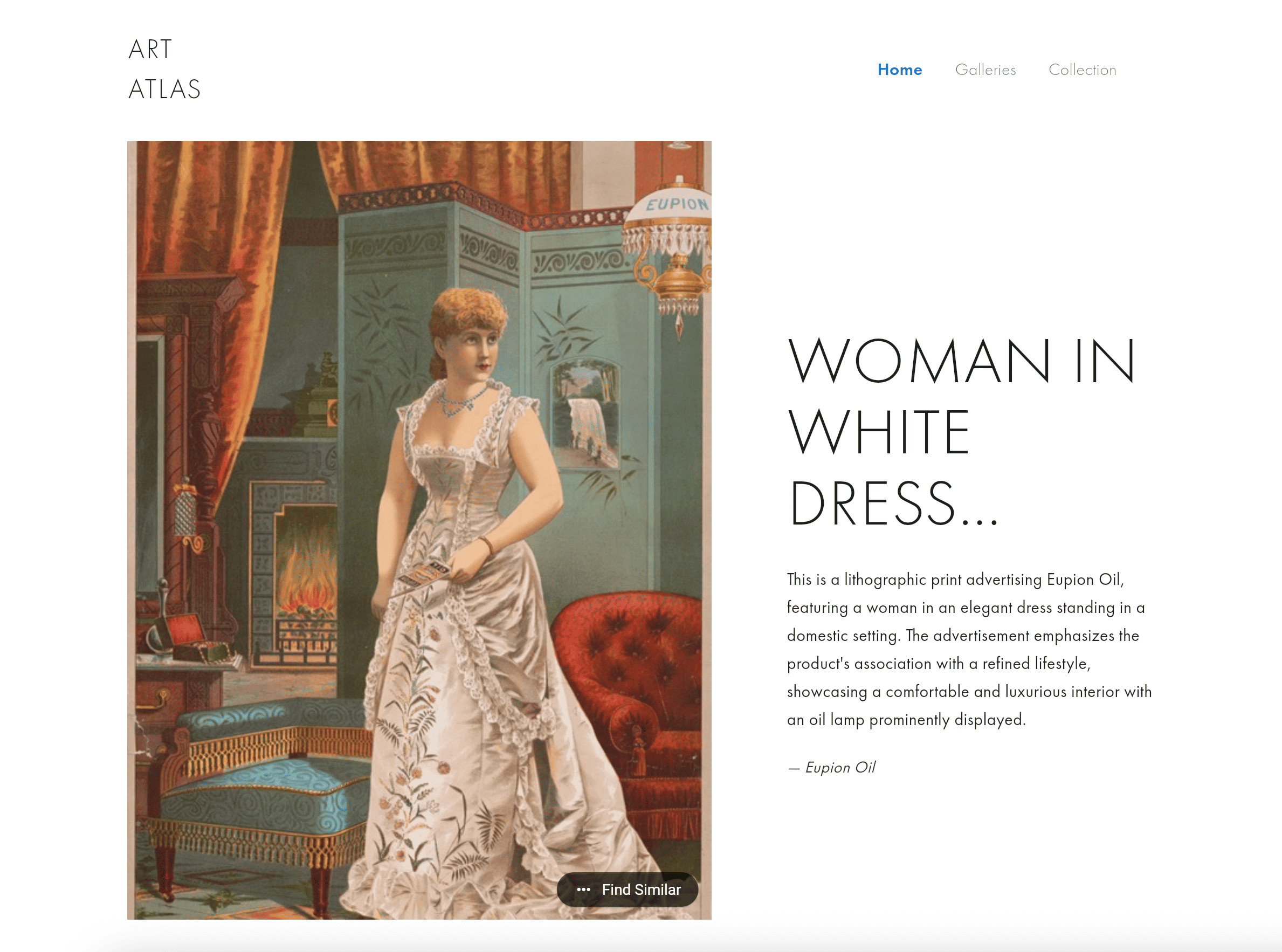Open the Collection nav link
The height and width of the screenshot is (952, 1282).
click(1081, 70)
